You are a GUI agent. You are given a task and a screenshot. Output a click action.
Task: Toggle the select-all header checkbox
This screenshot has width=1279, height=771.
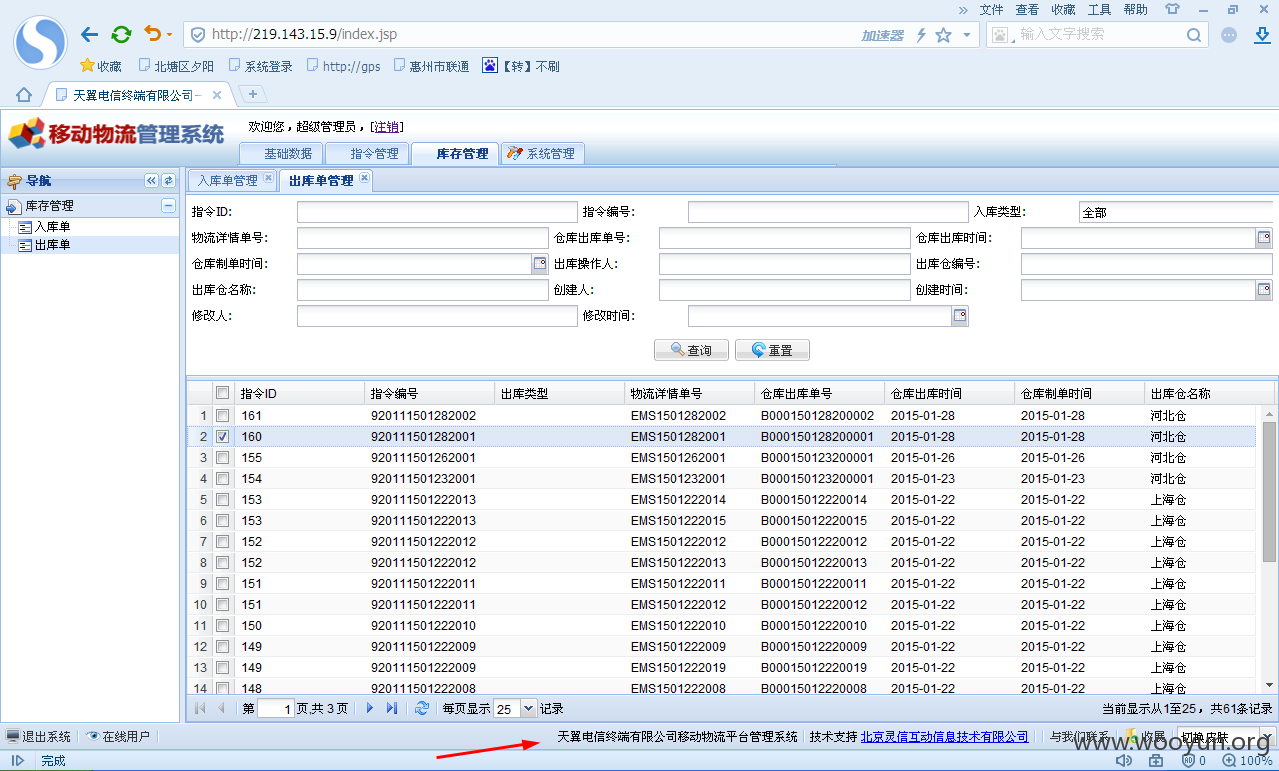coord(223,393)
